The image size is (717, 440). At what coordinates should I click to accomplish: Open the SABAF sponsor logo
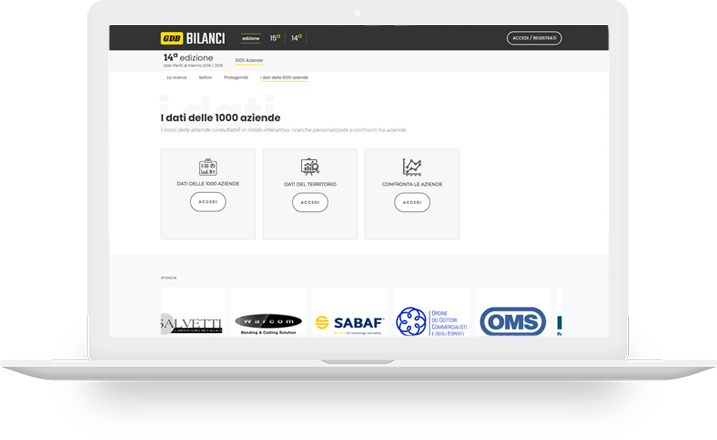pyautogui.click(x=349, y=321)
